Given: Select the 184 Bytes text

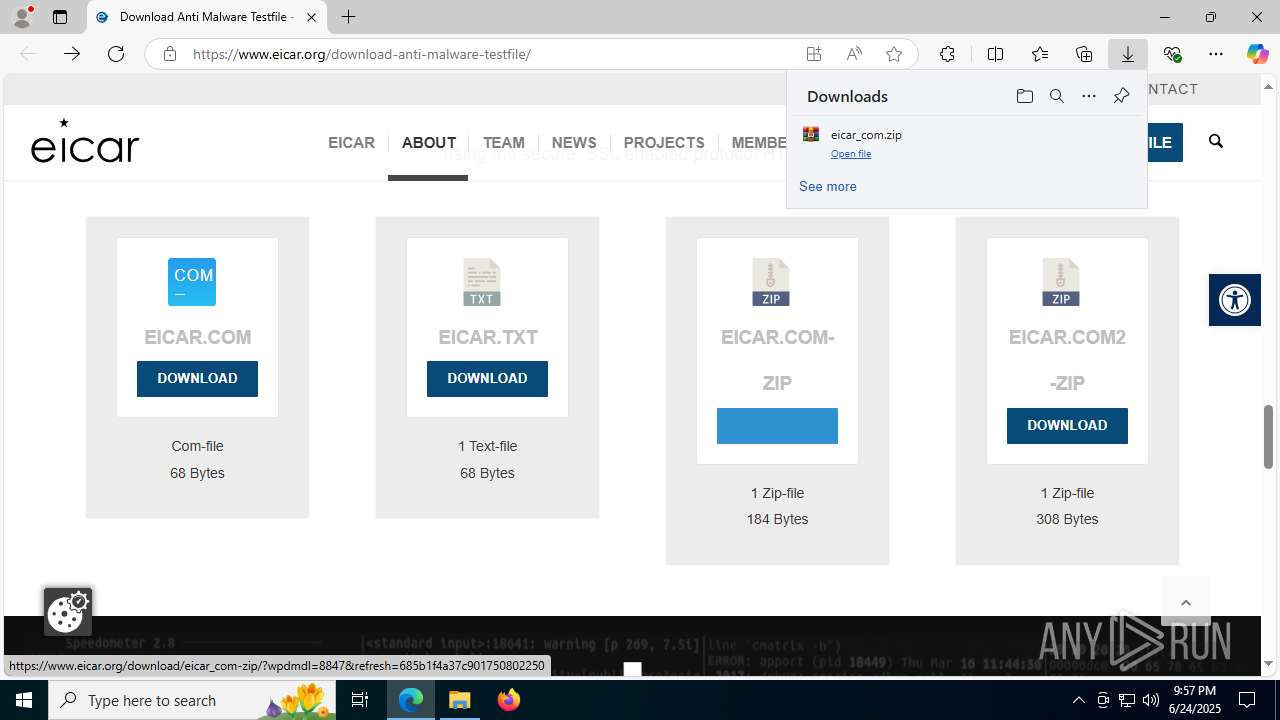Looking at the screenshot, I should [777, 519].
